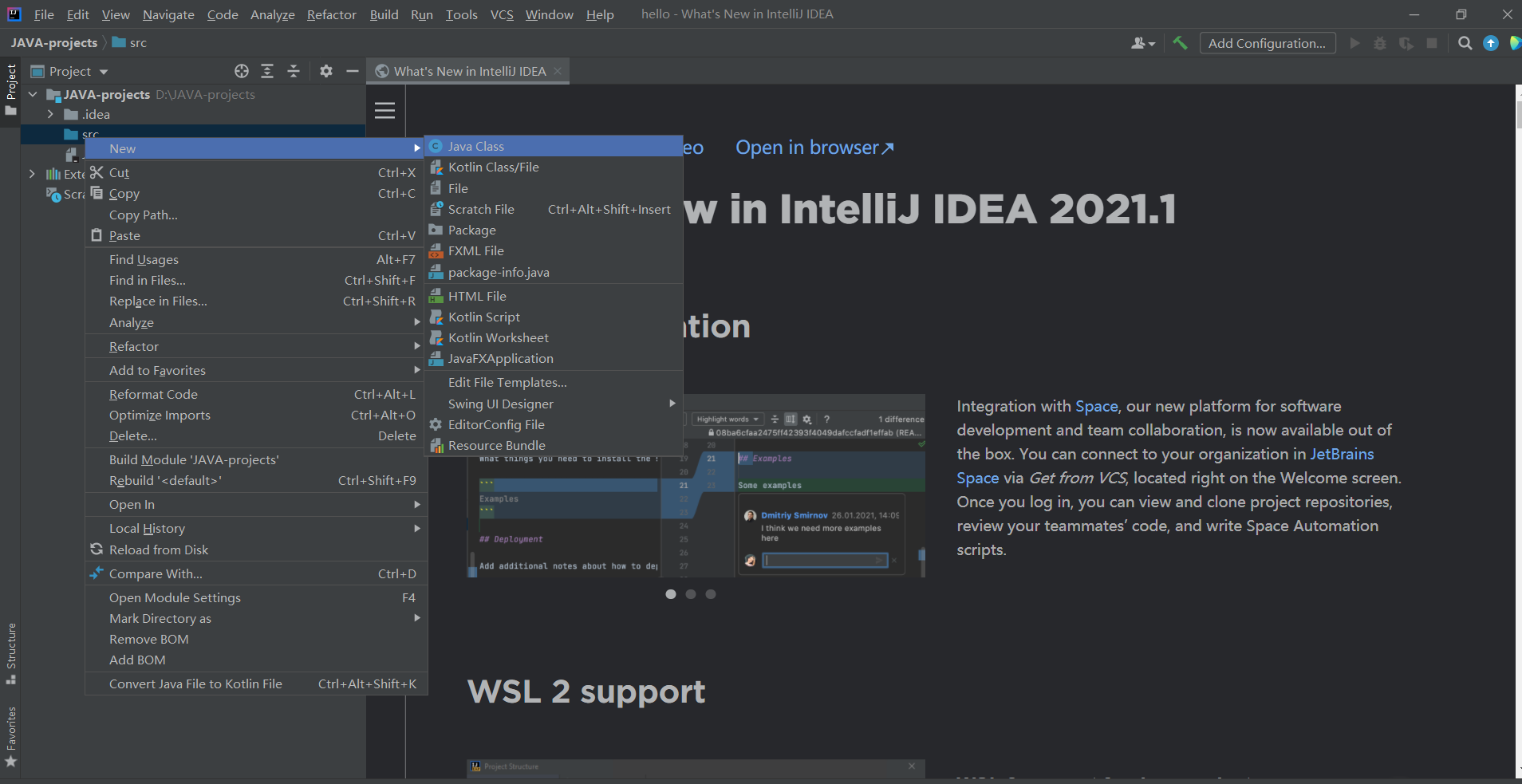Open the Navigate menu in menu bar
Viewport: 1522px width, 784px height.
coord(168,14)
